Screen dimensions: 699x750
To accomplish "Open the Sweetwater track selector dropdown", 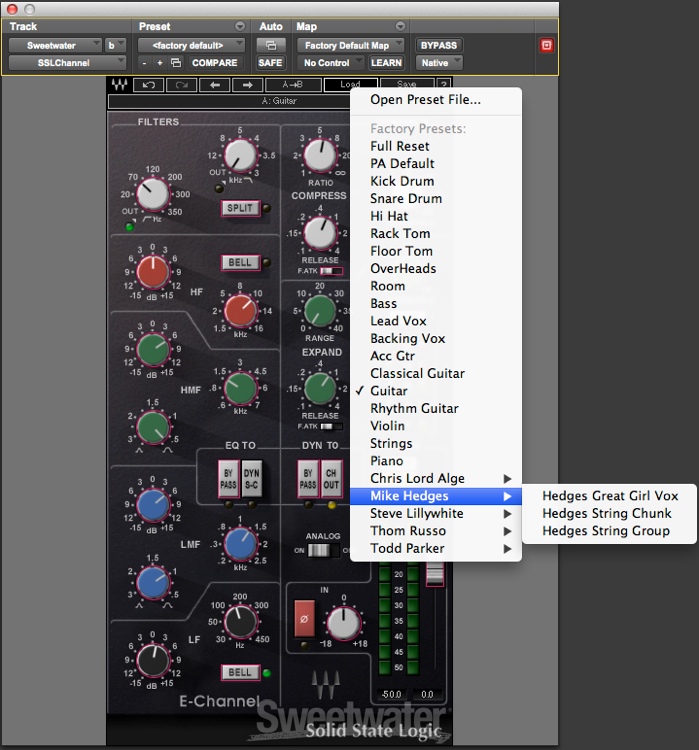I will (55, 45).
